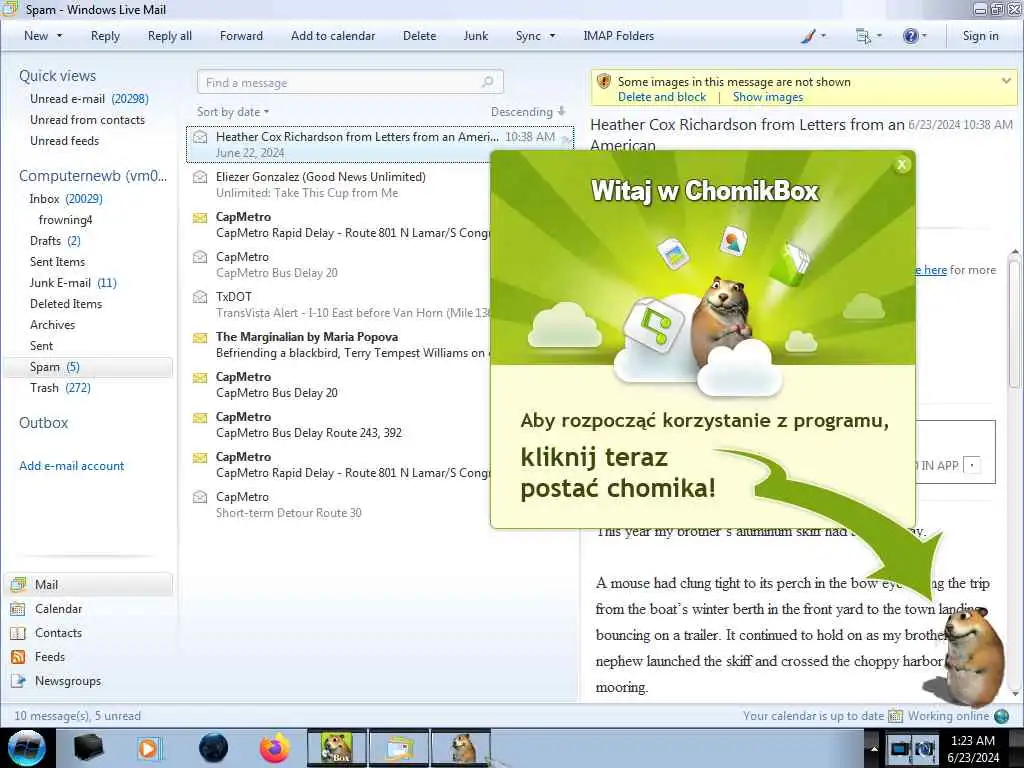Click Reply all in the toolbar
The width and height of the screenshot is (1024, 768).
(x=170, y=36)
